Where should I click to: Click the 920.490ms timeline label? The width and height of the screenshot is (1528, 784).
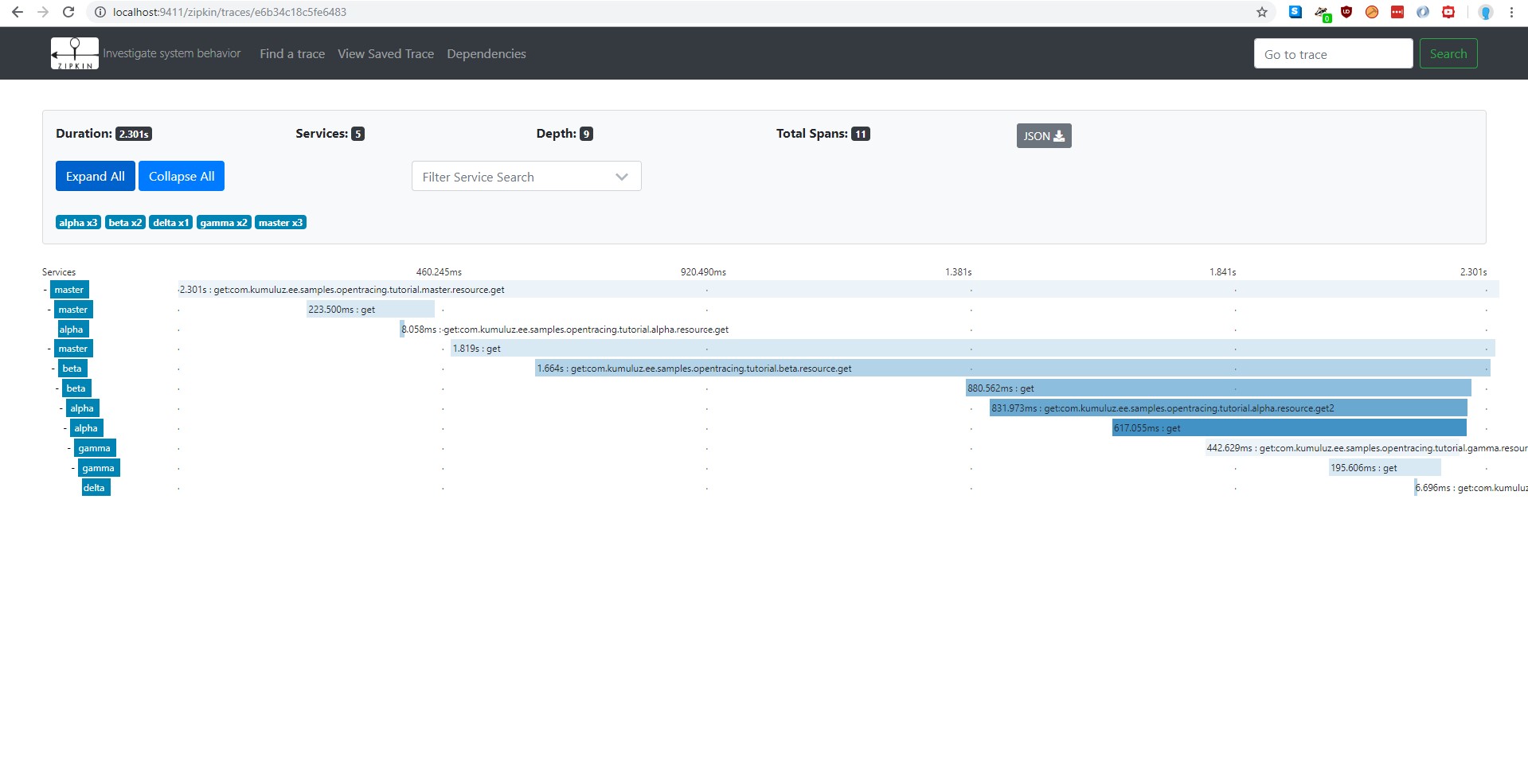(x=703, y=272)
